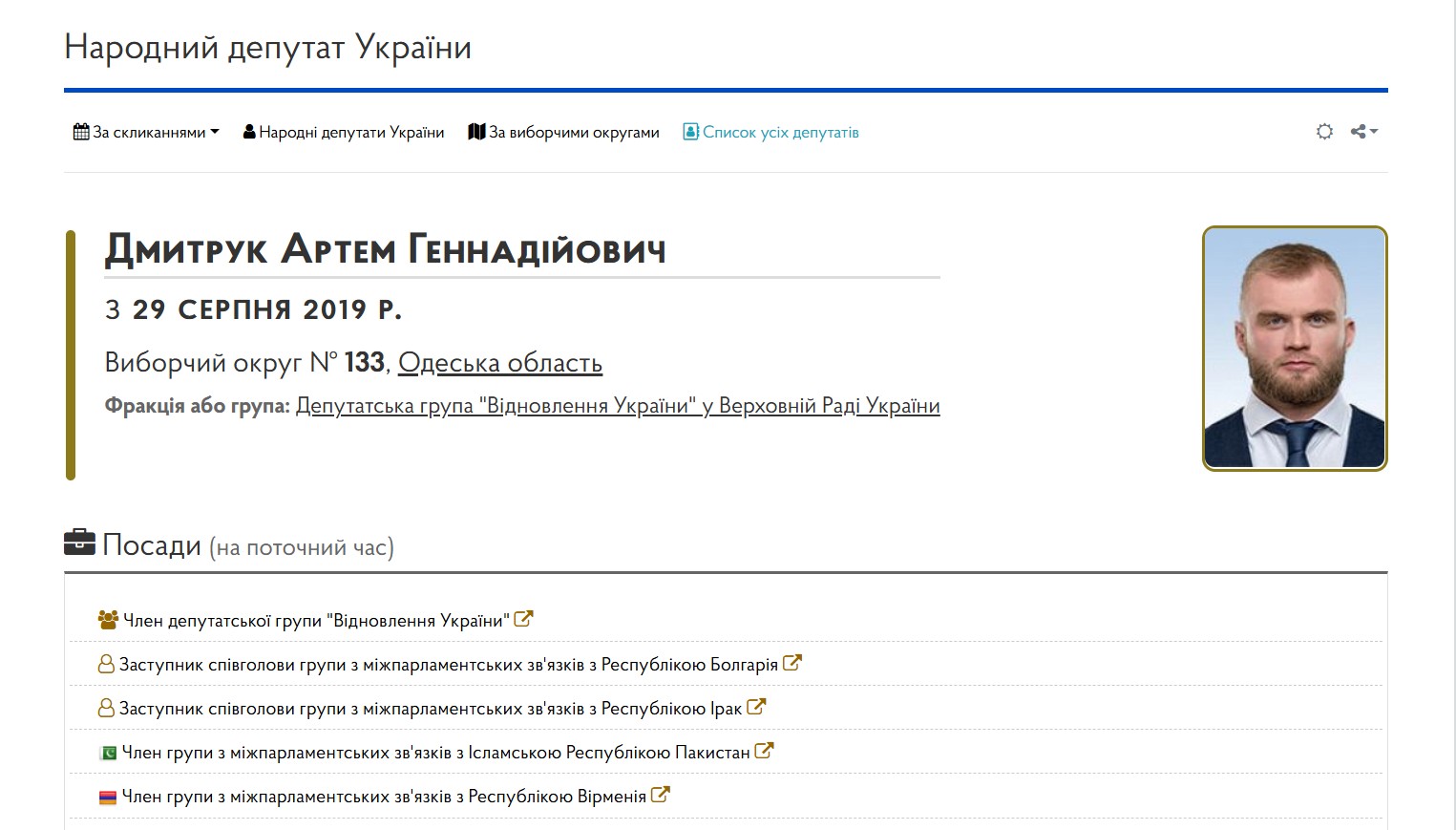Open external link for Республікою Болгарія group
This screenshot has height=830, width=1456.
point(792,663)
